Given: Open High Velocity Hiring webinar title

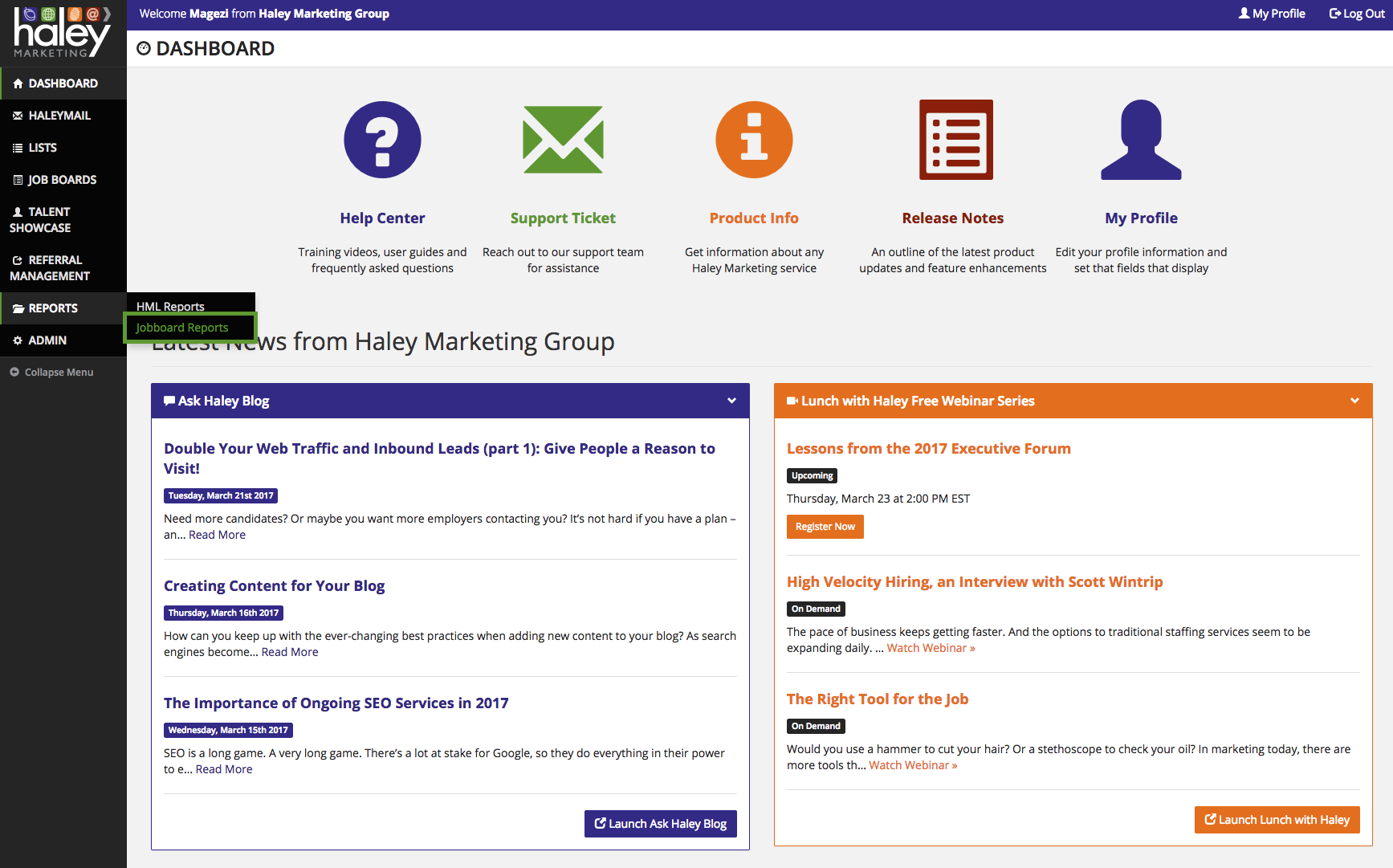Looking at the screenshot, I should pos(975,582).
